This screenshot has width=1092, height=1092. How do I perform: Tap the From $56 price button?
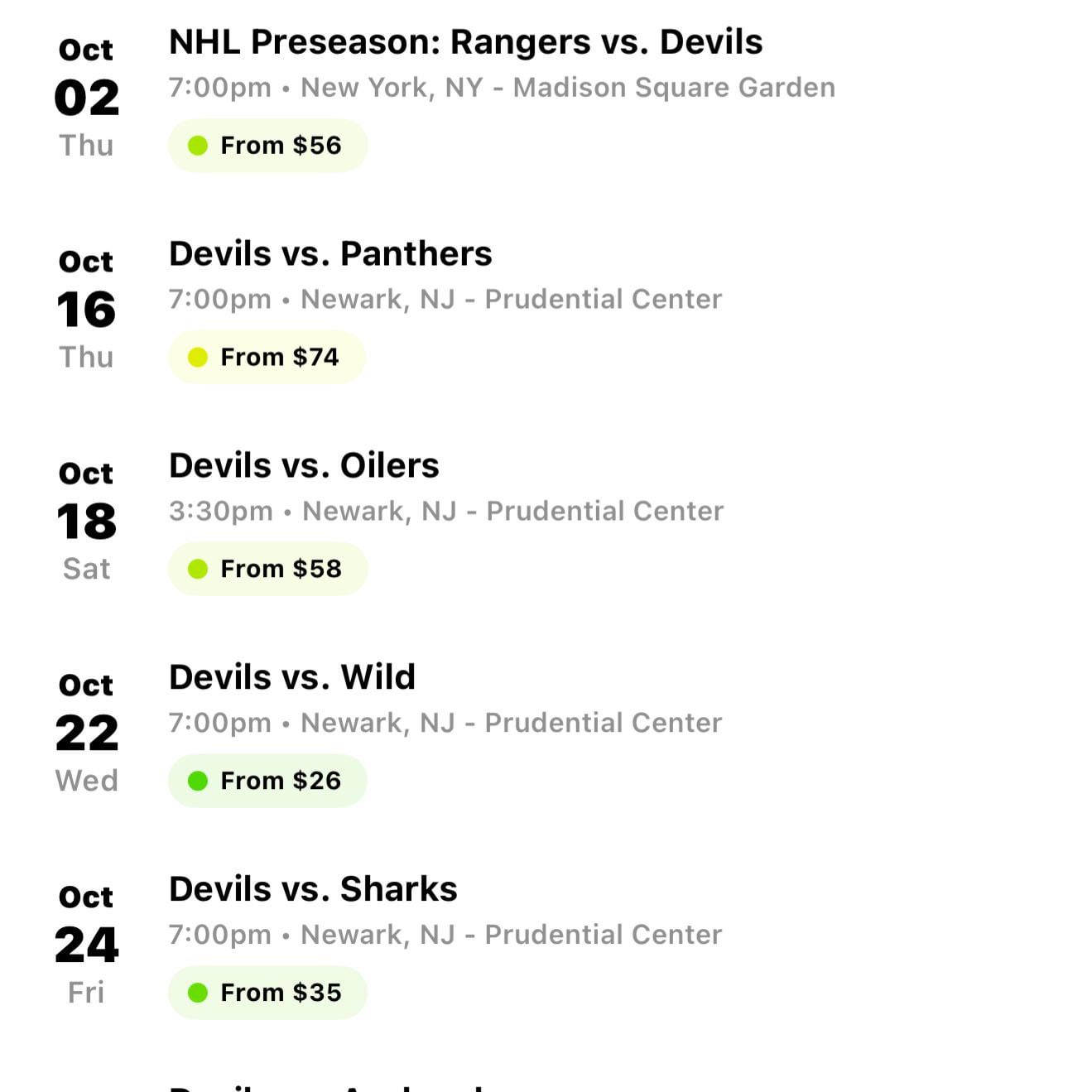(x=267, y=146)
